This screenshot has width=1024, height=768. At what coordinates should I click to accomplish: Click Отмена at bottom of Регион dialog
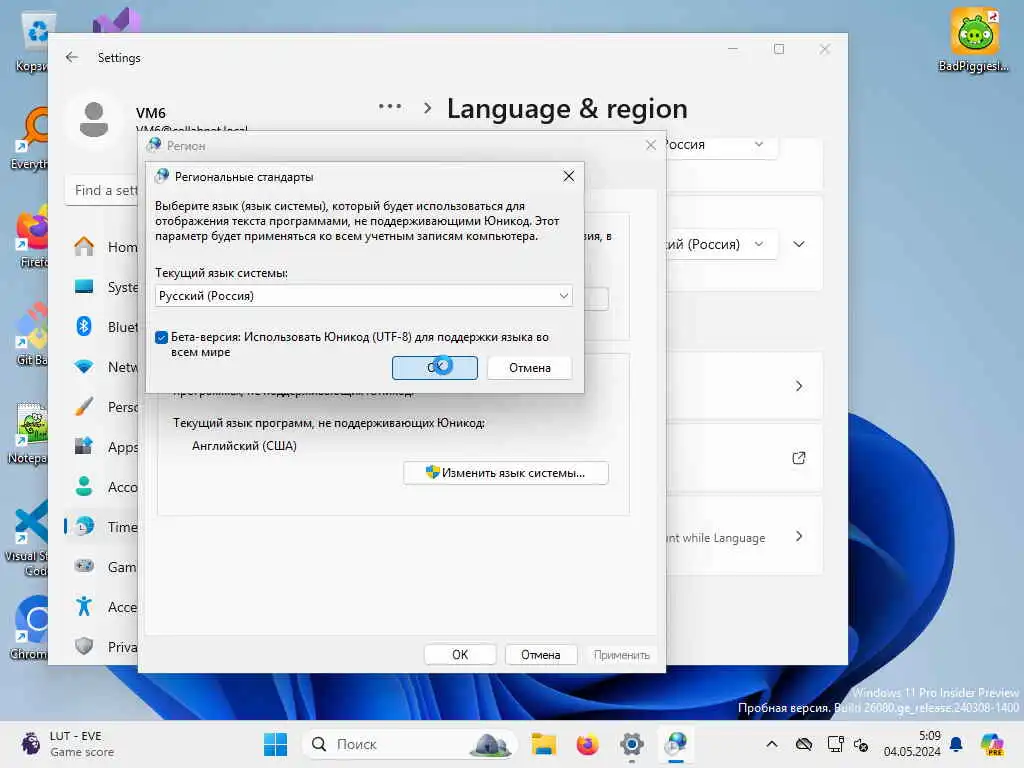pos(541,654)
